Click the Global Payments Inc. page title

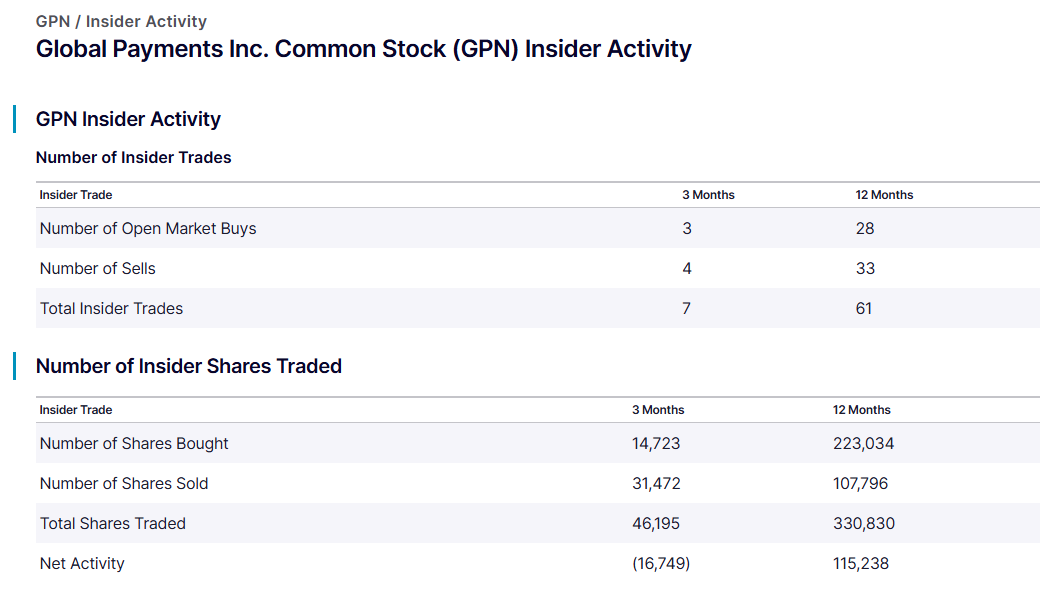(363, 49)
